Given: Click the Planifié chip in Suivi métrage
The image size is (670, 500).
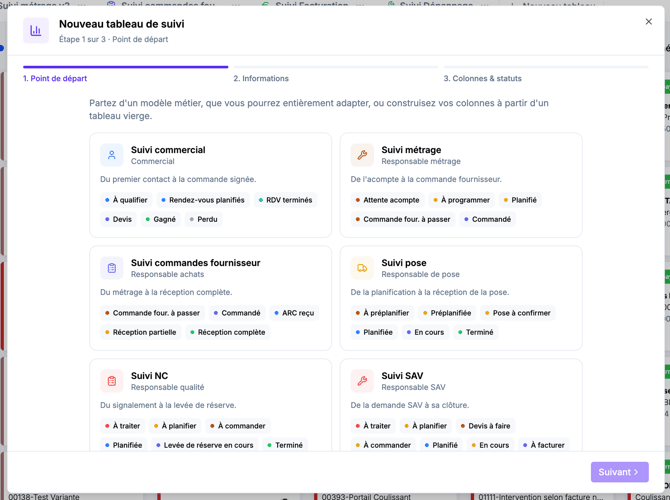Looking at the screenshot, I should [520, 200].
